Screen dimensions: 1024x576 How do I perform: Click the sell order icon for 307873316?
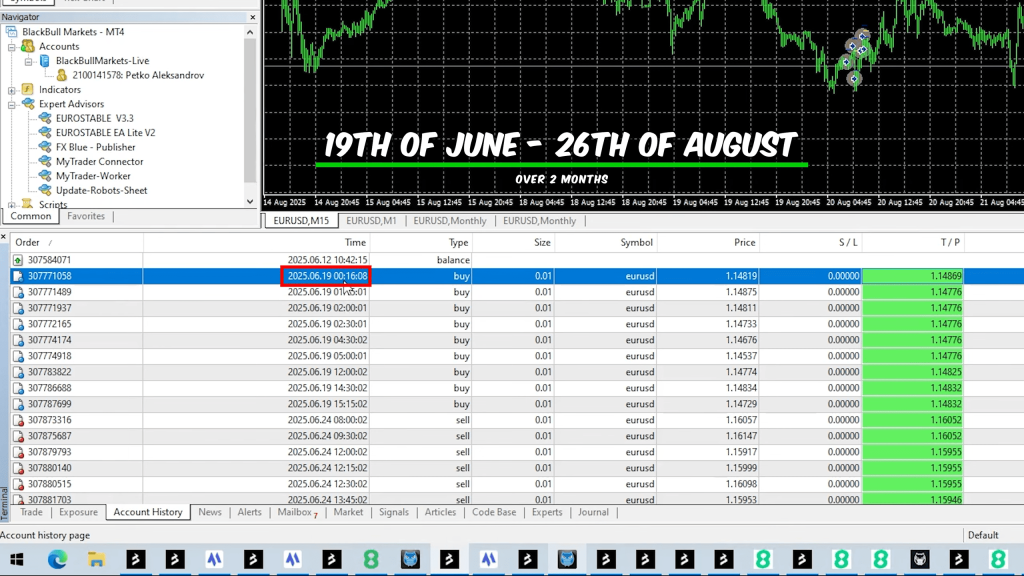tap(18, 420)
